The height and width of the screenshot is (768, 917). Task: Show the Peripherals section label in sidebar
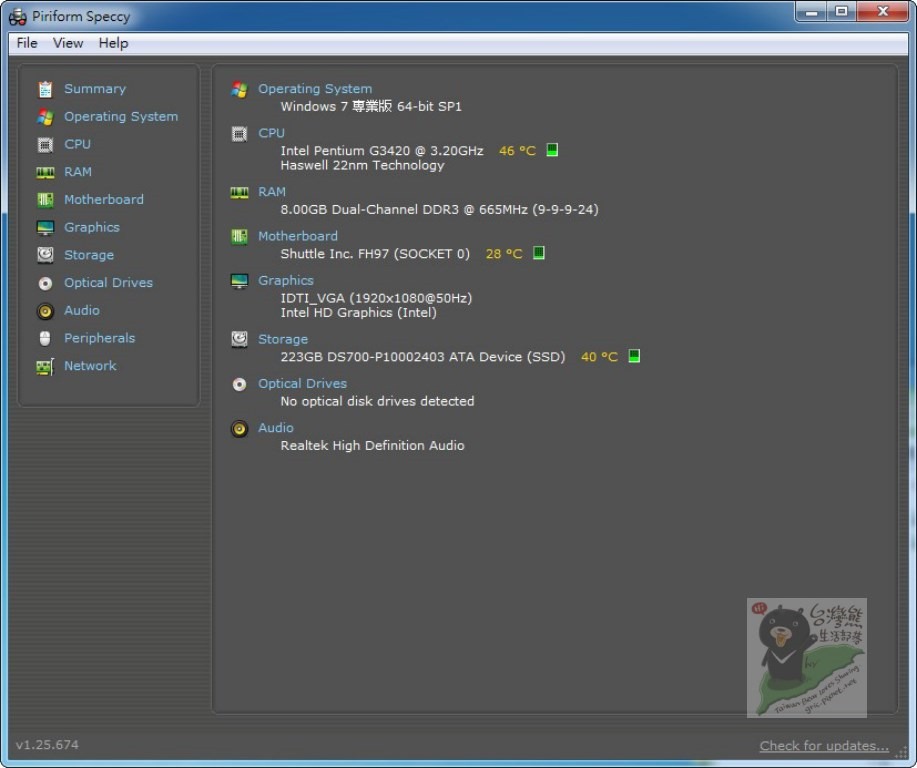tap(99, 338)
